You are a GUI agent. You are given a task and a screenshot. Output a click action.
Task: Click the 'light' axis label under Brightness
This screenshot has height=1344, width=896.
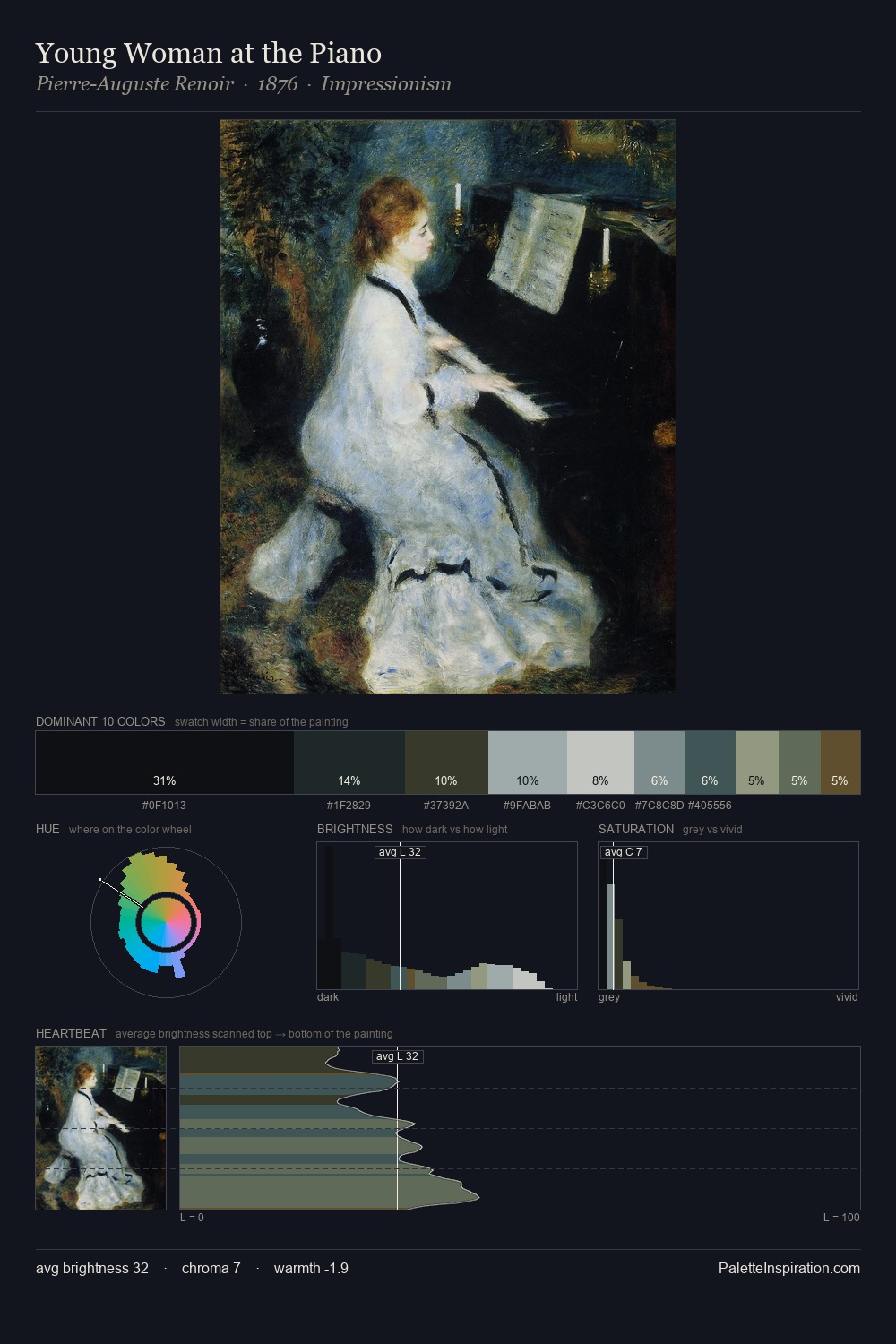pos(566,997)
